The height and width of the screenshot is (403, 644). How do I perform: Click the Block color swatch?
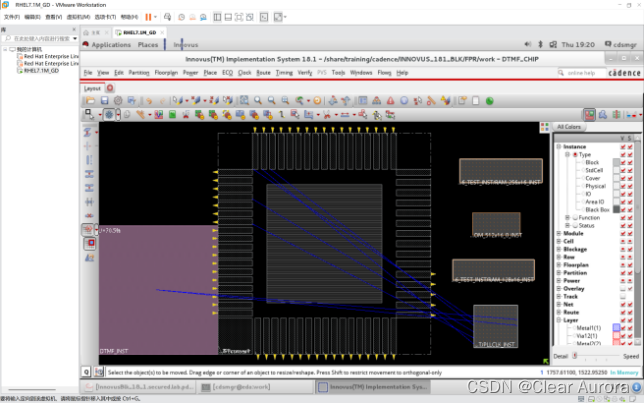click(616, 162)
